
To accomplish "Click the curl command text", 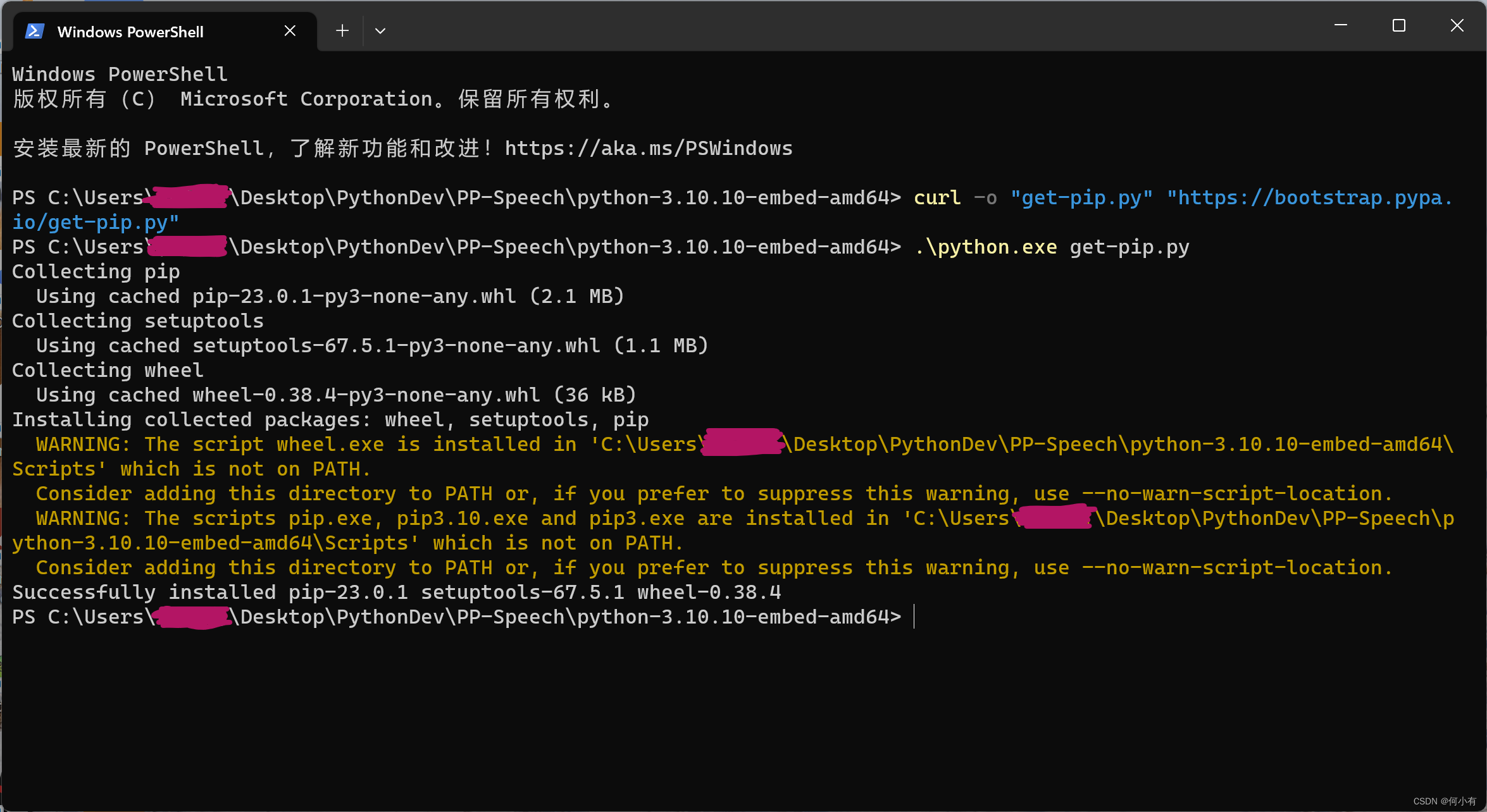I will pyautogui.click(x=936, y=198).
